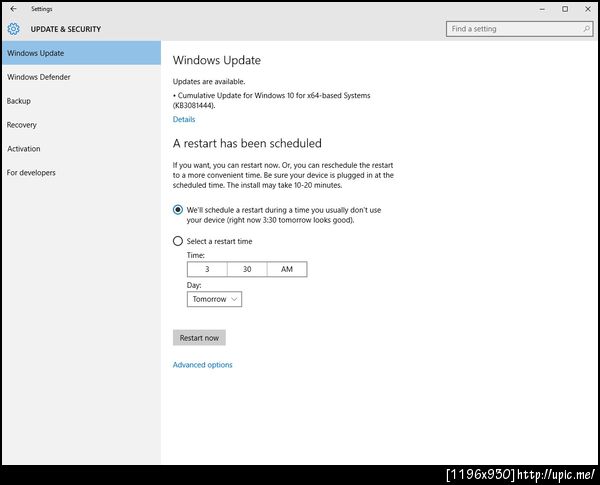This screenshot has height=485, width=600.
Task: Click the UPDATE & SECURITY title text
Action: coord(66,29)
